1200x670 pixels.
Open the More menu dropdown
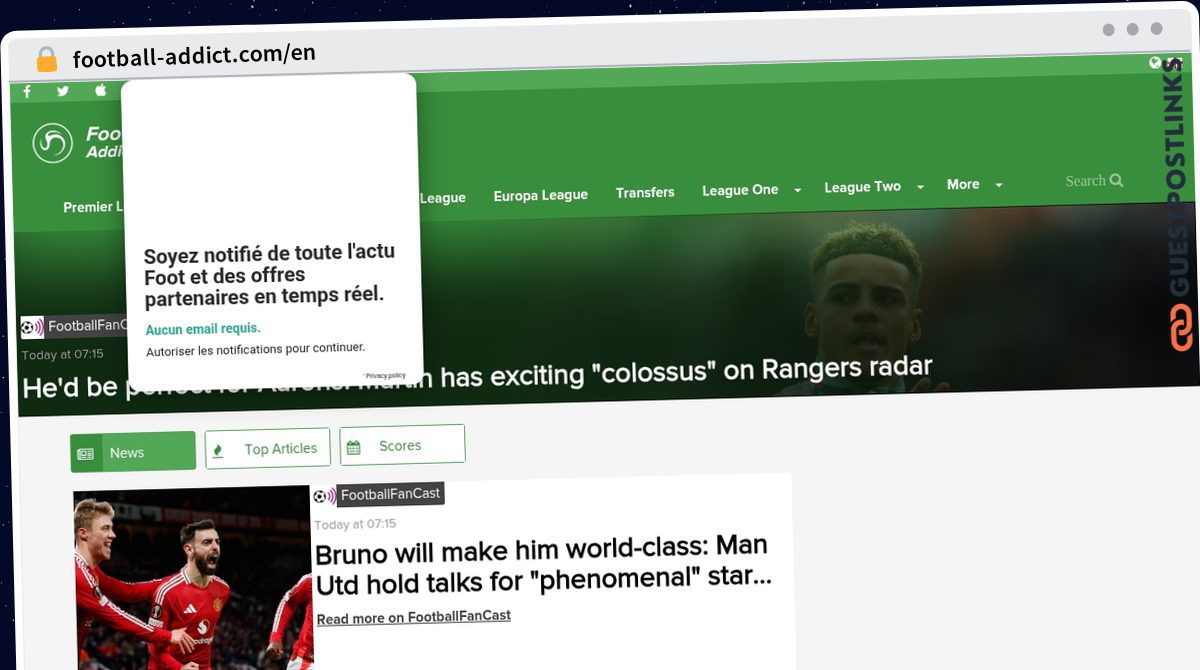pyautogui.click(x=973, y=185)
